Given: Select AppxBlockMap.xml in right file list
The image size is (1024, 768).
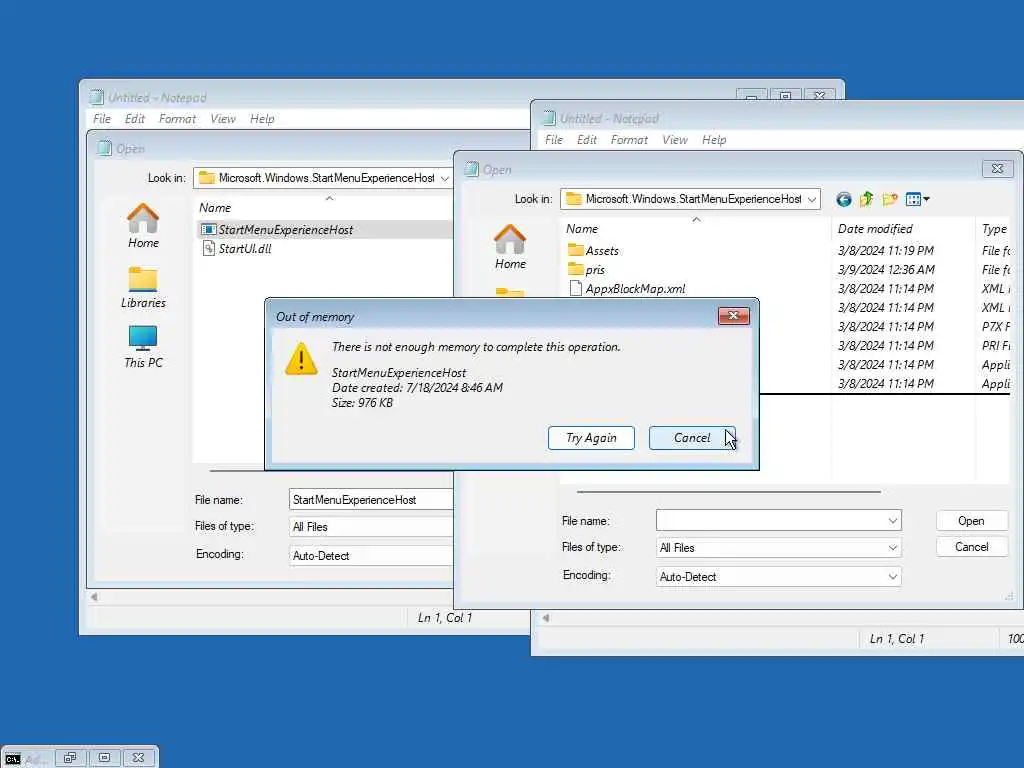Looking at the screenshot, I should tap(628, 289).
